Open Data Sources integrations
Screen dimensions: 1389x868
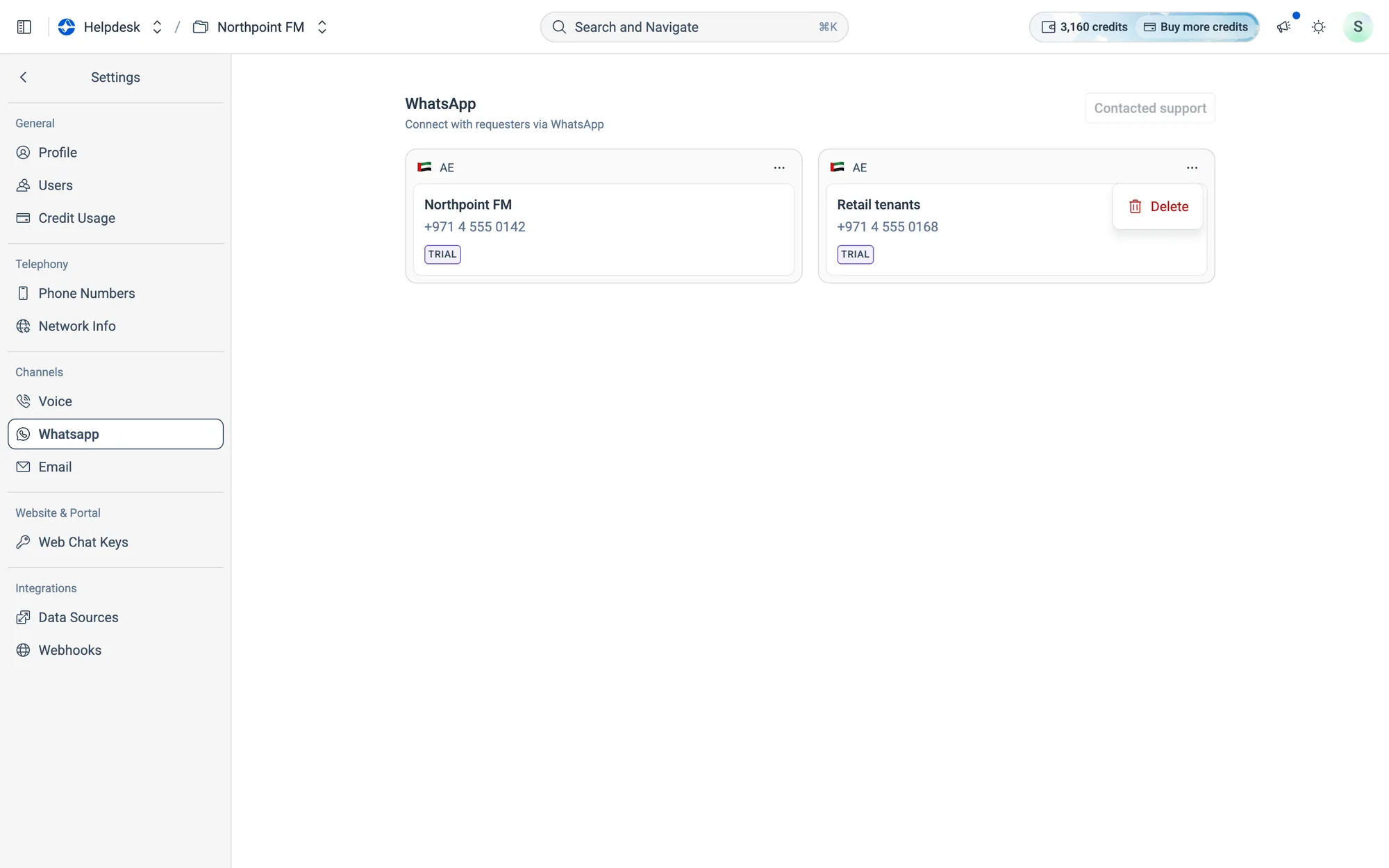(x=115, y=617)
